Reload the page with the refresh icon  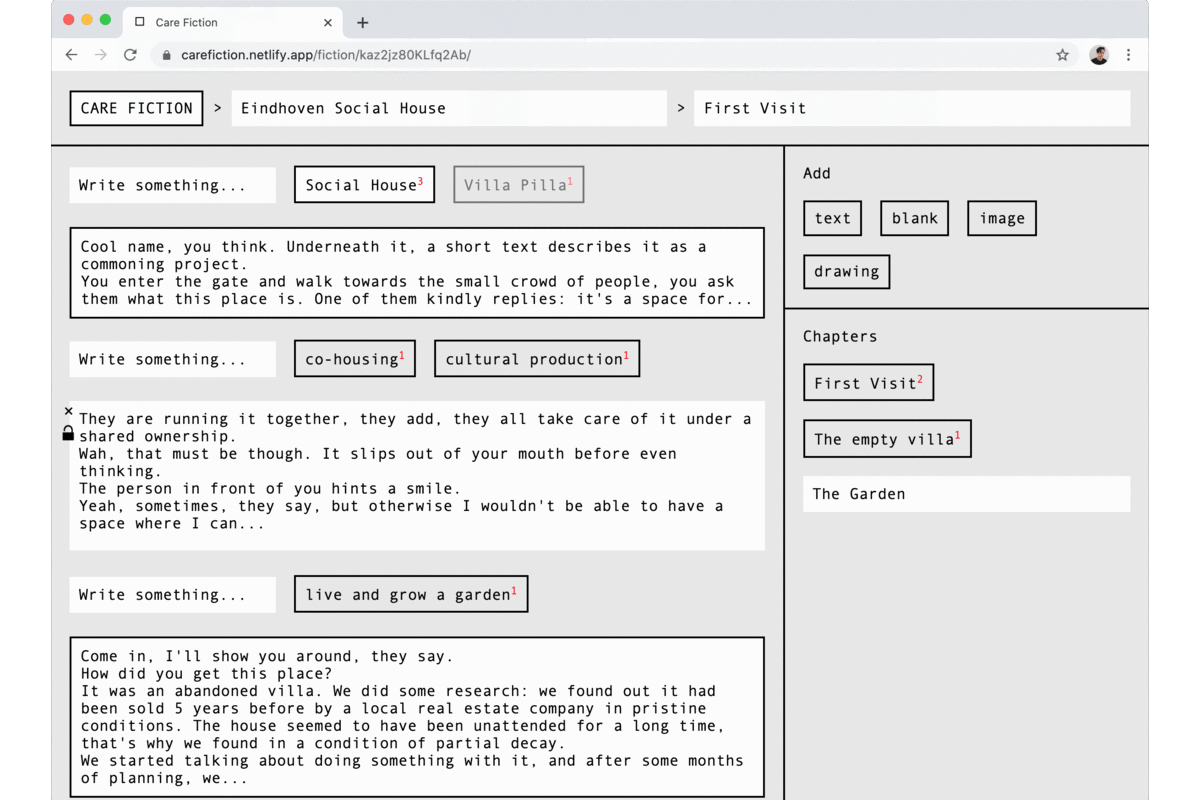(130, 55)
